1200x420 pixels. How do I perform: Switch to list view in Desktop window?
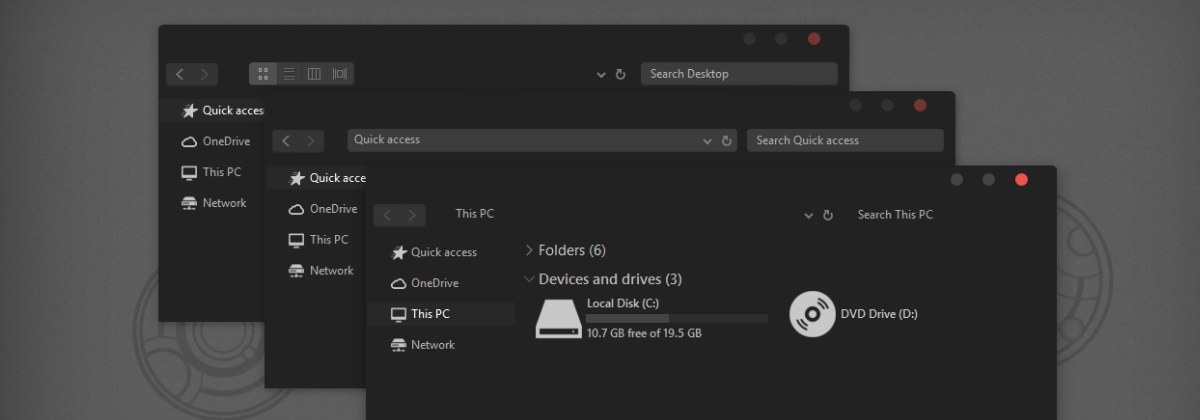289,74
